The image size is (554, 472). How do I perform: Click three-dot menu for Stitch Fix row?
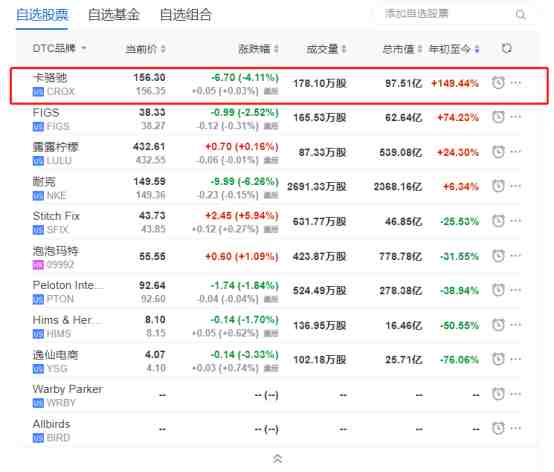point(516,221)
